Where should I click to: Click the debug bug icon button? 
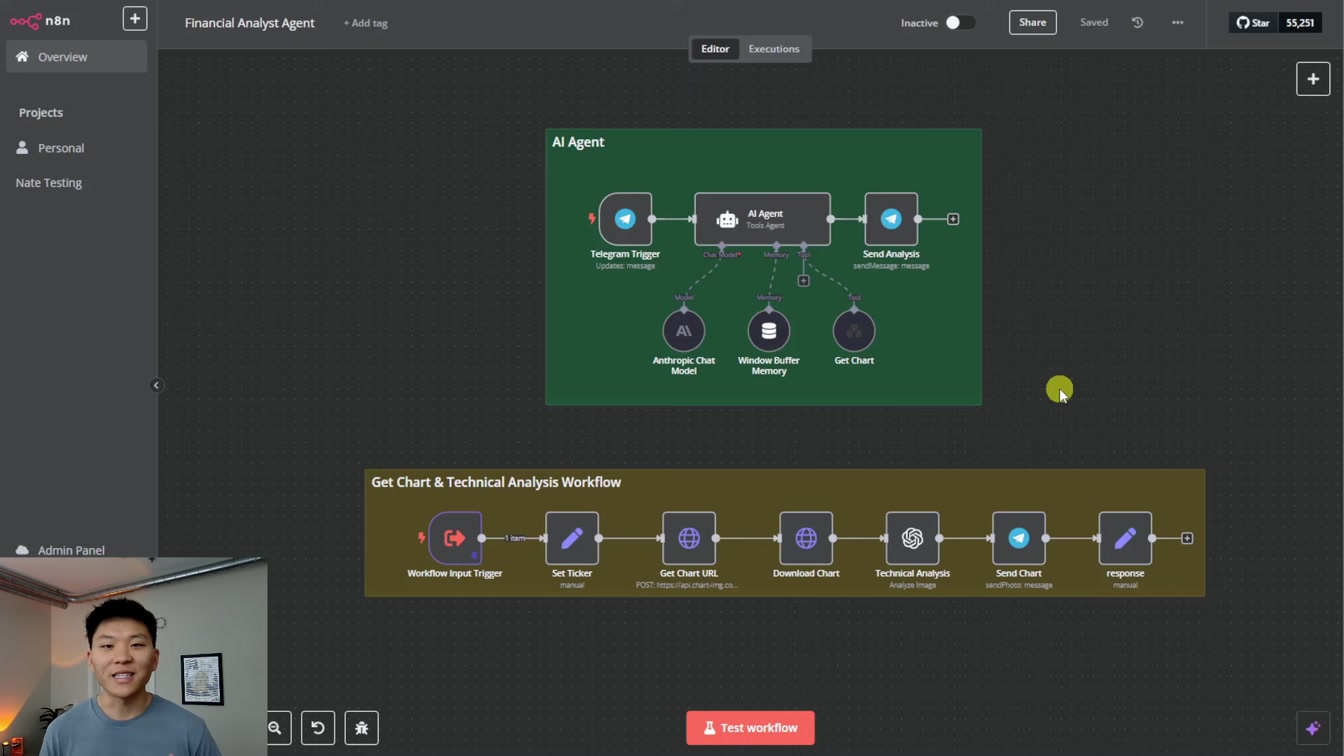click(362, 728)
